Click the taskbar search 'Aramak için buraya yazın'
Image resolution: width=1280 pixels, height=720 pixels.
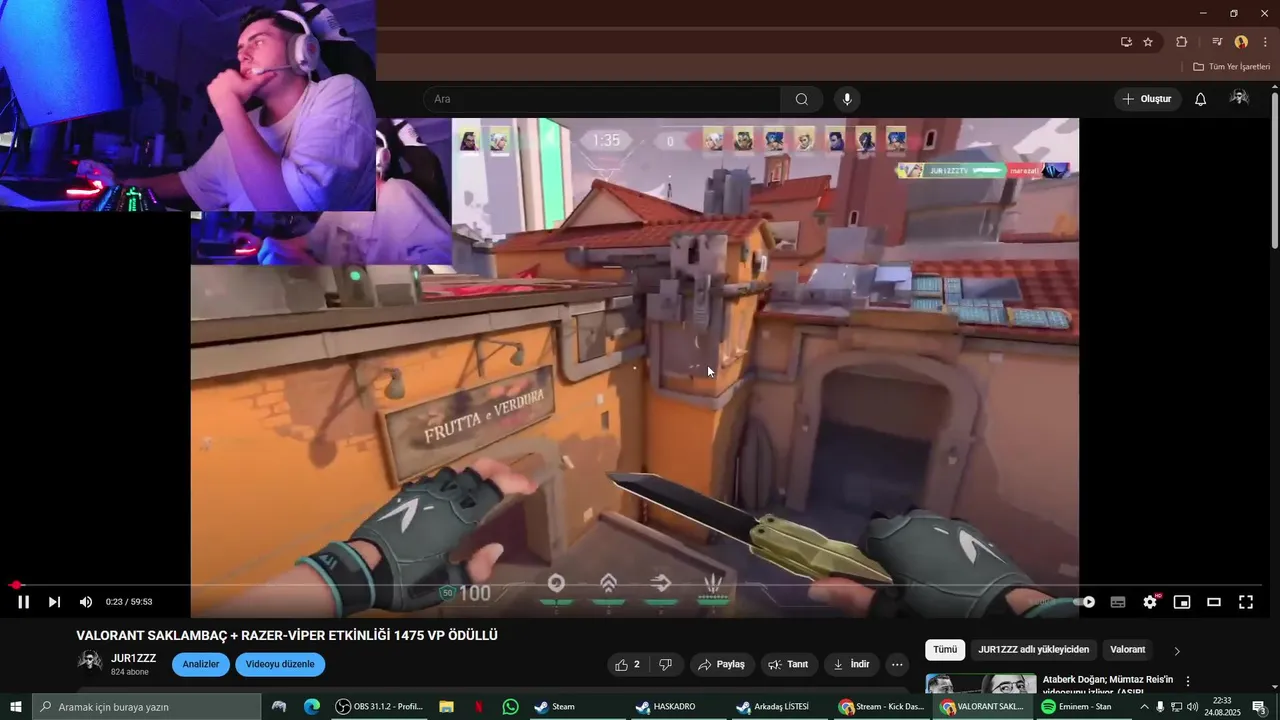point(146,707)
